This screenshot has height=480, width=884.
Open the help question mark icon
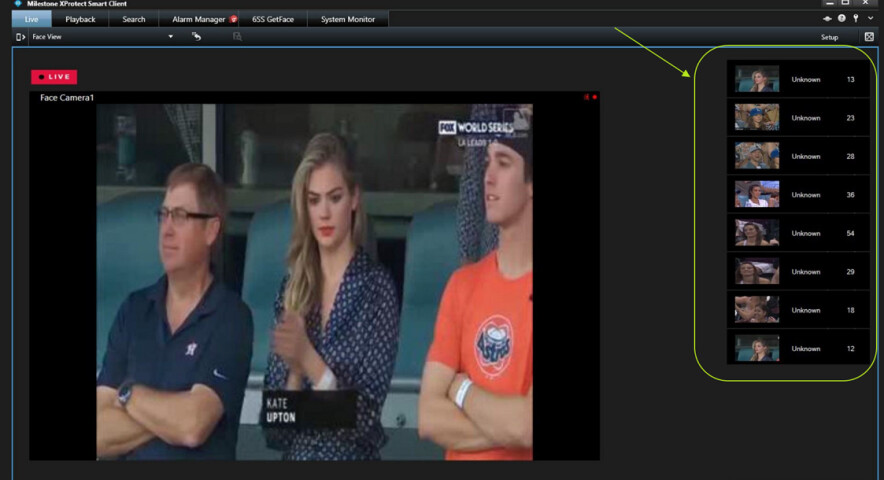click(842, 19)
